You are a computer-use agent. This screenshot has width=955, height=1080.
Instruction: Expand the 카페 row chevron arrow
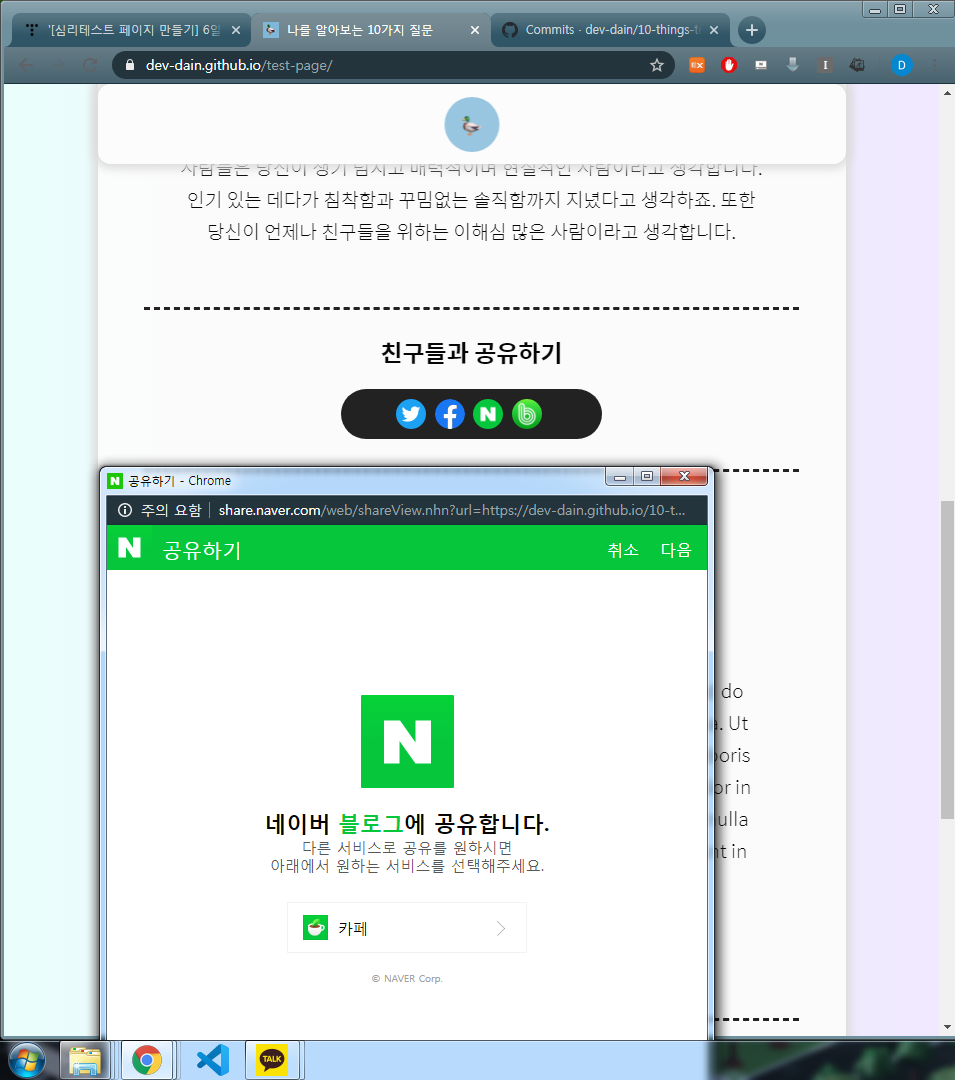(x=501, y=928)
